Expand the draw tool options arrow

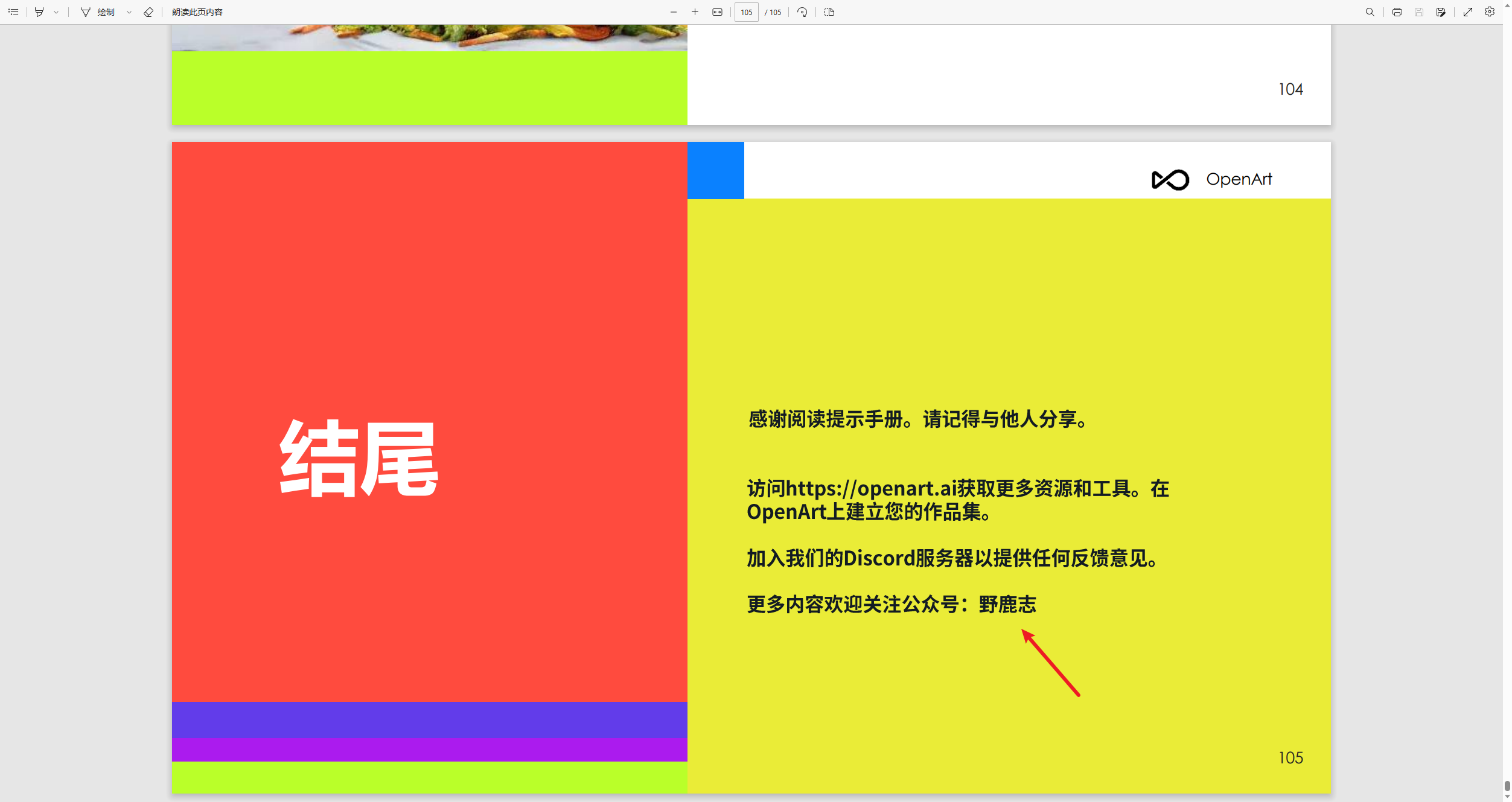tap(129, 12)
